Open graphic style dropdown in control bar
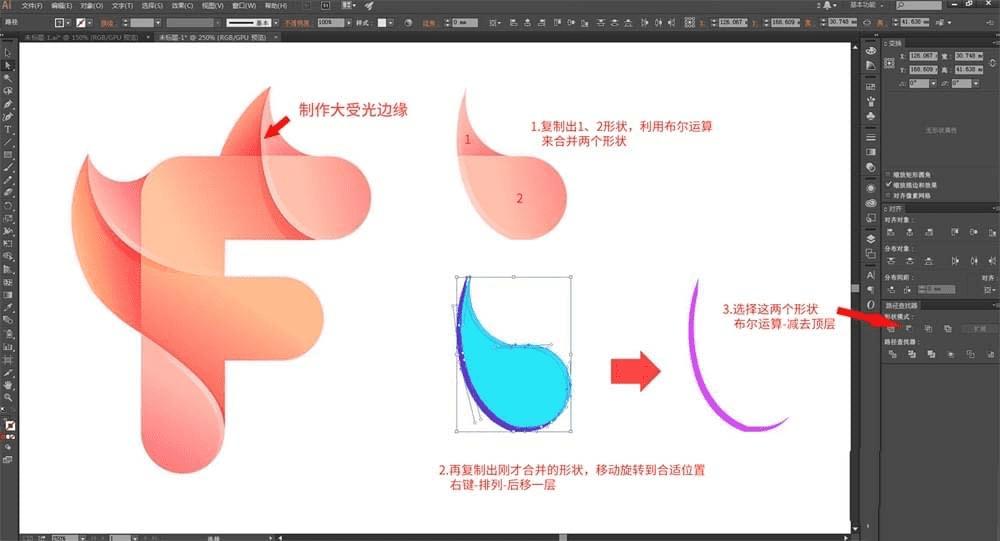Screen dimensions: 1000x541 (x=391, y=22)
